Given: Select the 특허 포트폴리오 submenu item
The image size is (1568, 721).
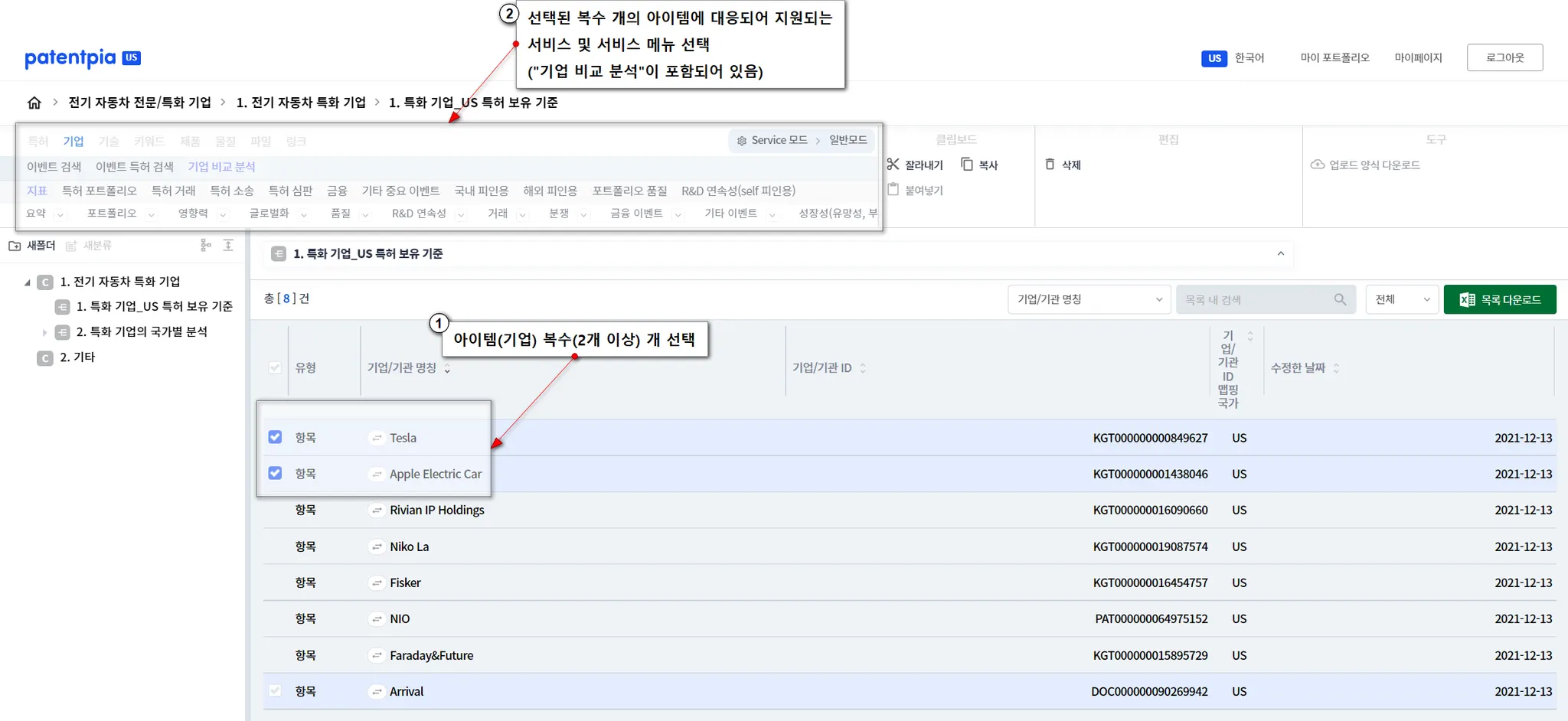Looking at the screenshot, I should pyautogui.click(x=100, y=191).
